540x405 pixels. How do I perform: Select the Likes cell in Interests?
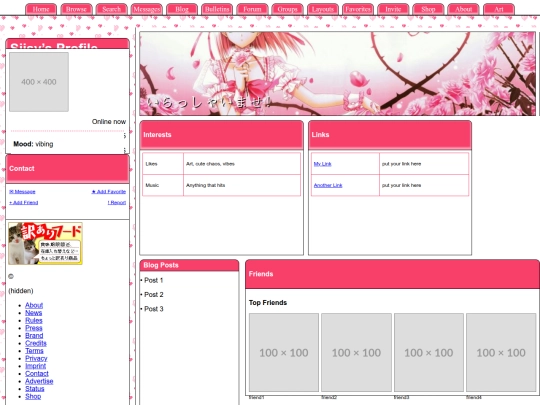(163, 164)
